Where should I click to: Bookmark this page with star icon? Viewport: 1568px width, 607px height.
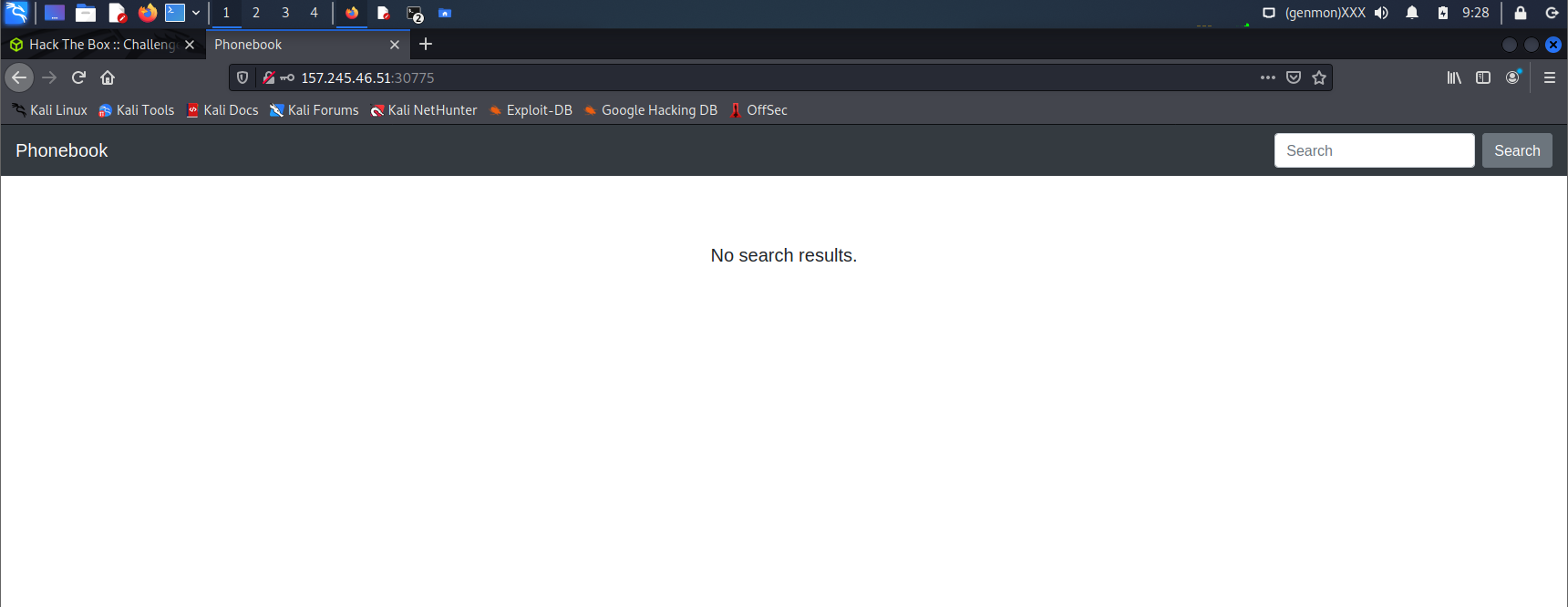tap(1319, 77)
